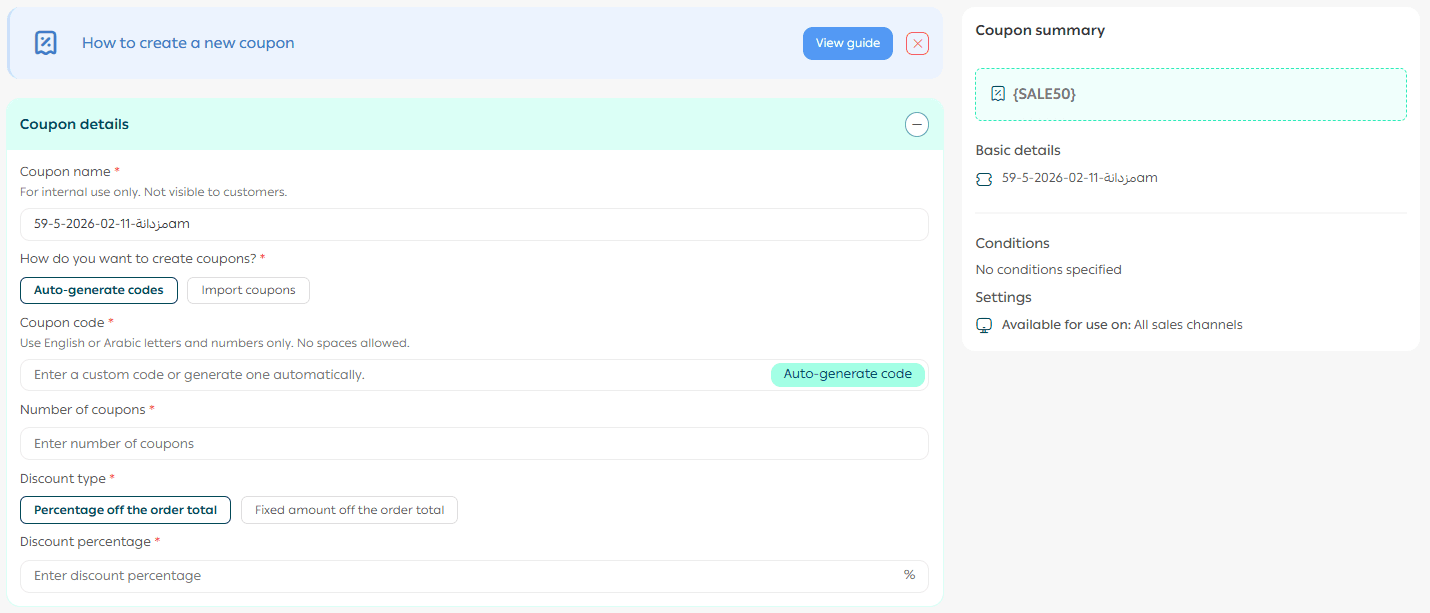The image size is (1430, 613).
Task: Click the Coupon details header title
Action: (74, 125)
